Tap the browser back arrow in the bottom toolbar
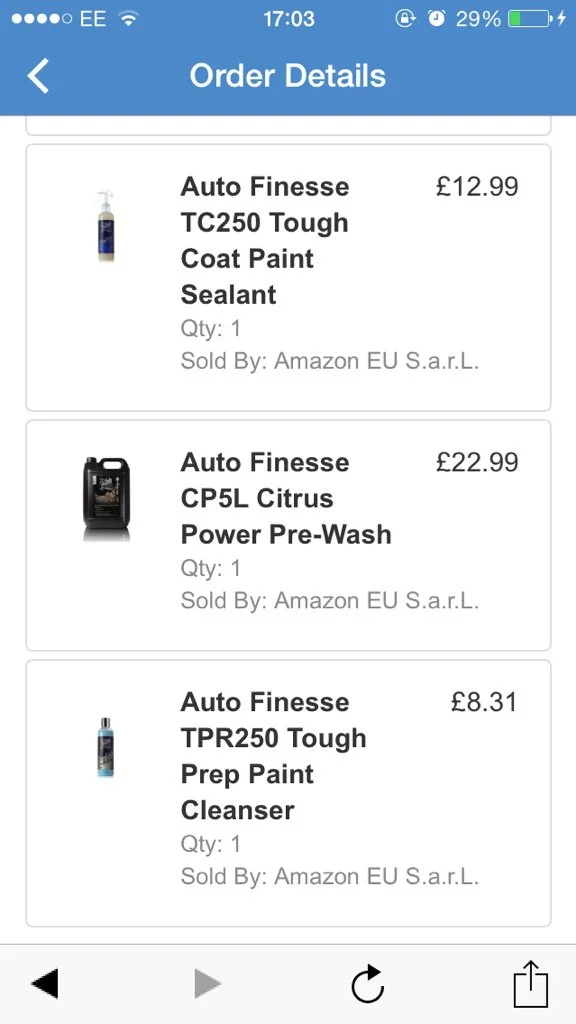Image resolution: width=576 pixels, height=1024 pixels. 44,984
